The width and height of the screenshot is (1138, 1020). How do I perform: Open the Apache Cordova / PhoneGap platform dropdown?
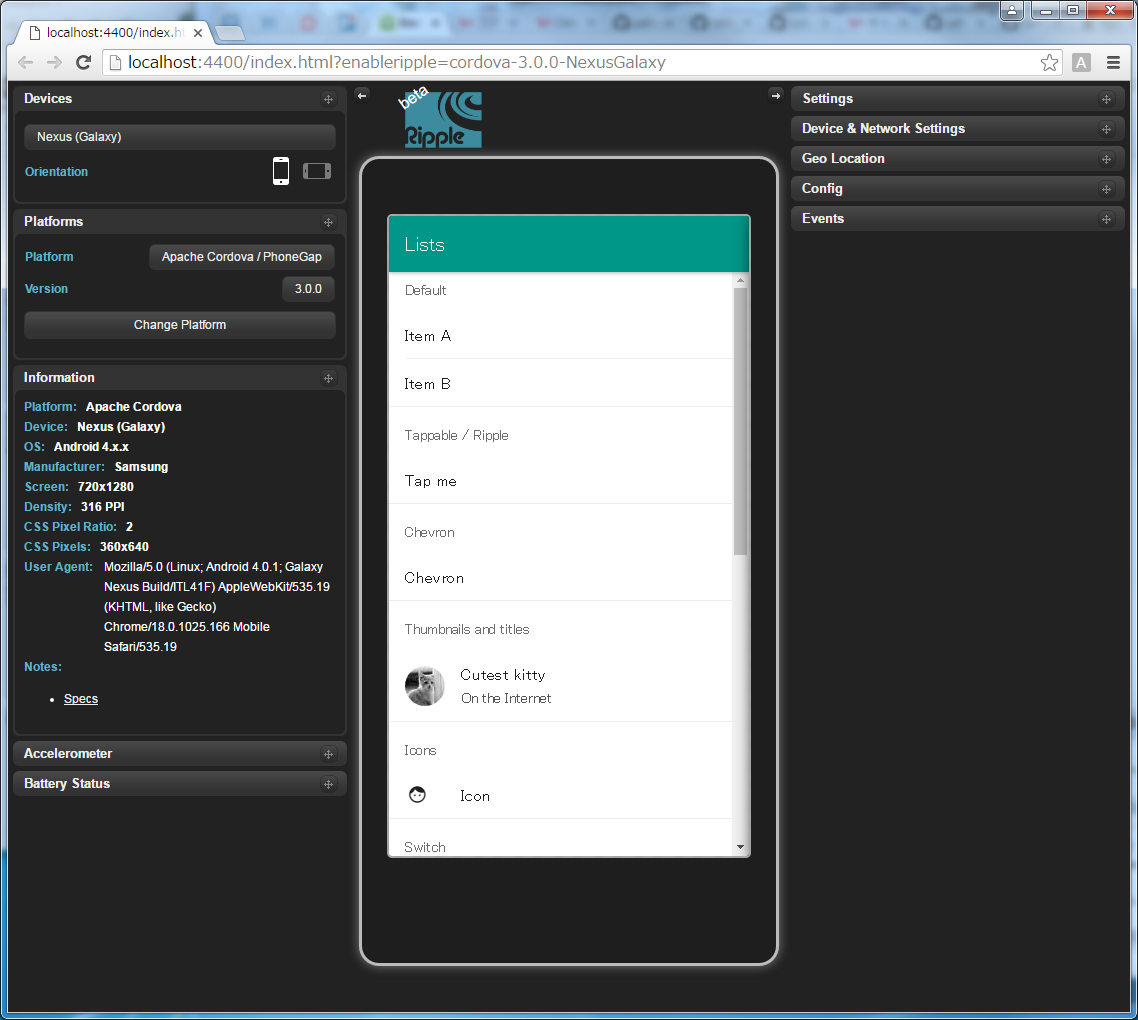(242, 257)
